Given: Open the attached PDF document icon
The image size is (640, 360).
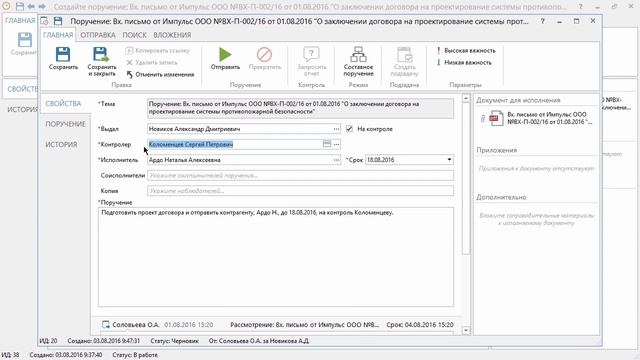Looking at the screenshot, I should [x=496, y=118].
